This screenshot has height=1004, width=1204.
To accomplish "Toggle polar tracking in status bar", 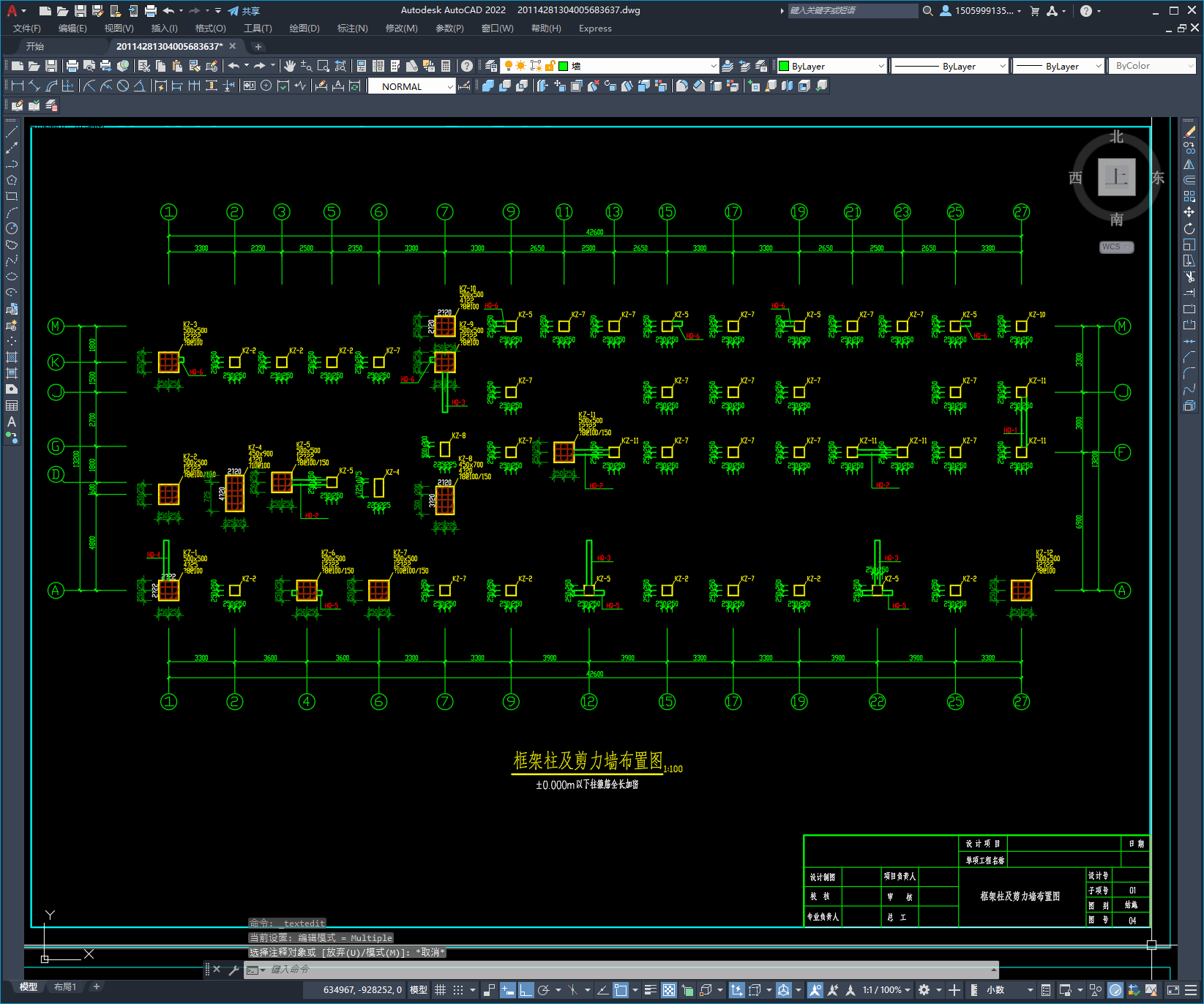I will tap(544, 990).
